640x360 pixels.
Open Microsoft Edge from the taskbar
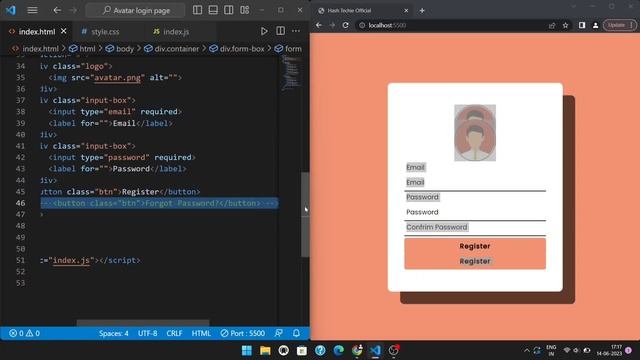pyautogui.click(x=338, y=350)
